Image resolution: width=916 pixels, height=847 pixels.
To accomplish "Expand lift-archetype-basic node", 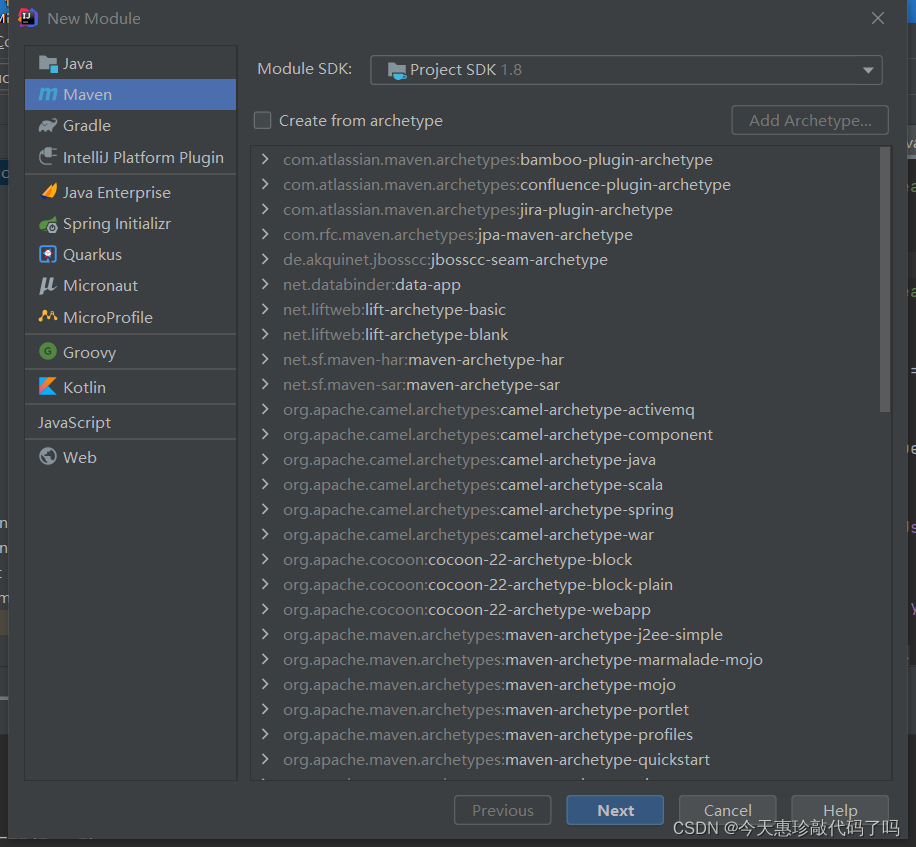I will [265, 309].
